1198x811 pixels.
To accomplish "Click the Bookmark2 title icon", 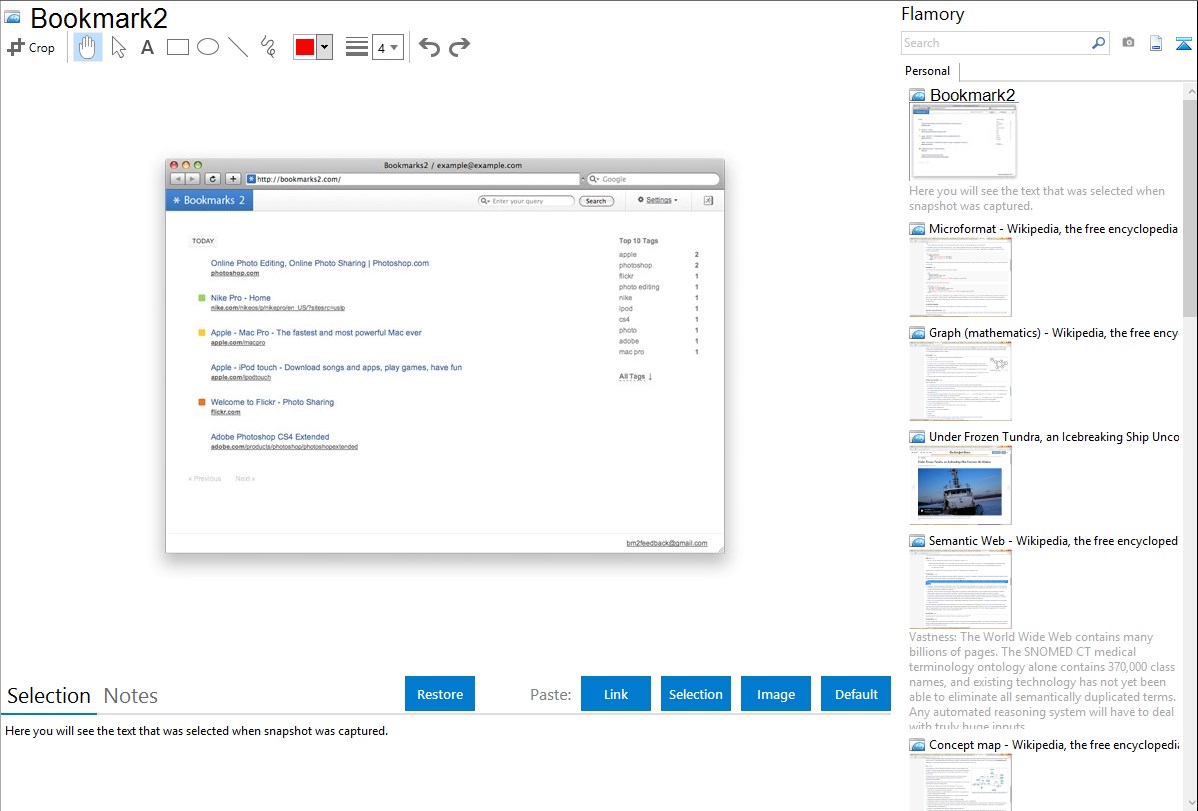I will point(12,17).
